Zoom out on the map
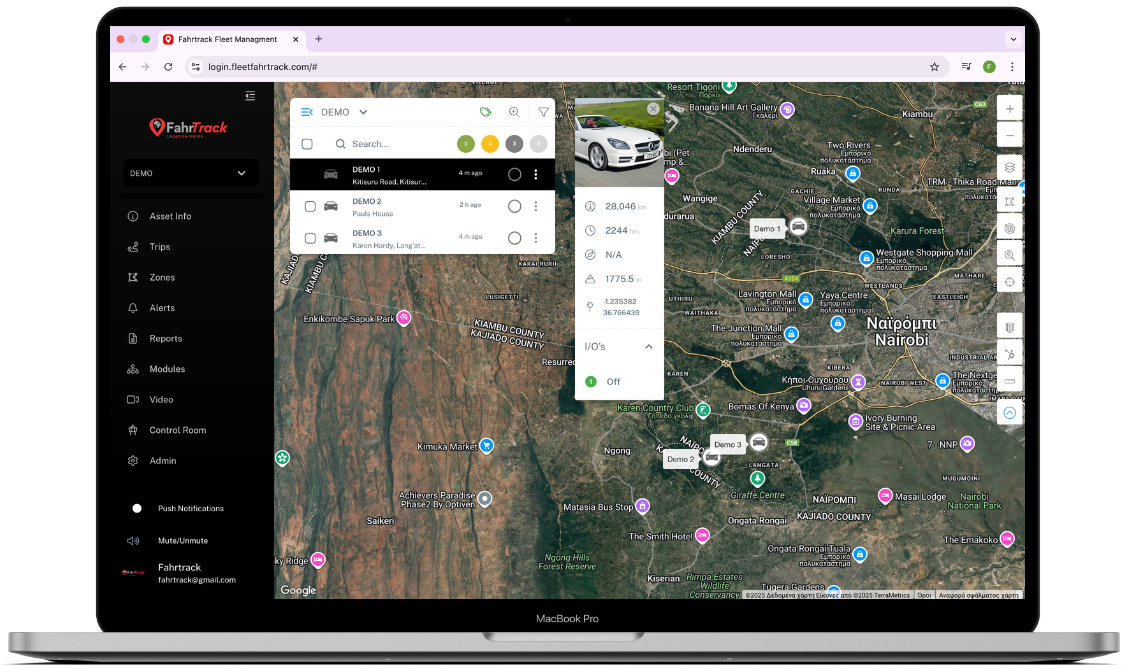Image resolution: width=1127 pixels, height=667 pixels. 1010,135
